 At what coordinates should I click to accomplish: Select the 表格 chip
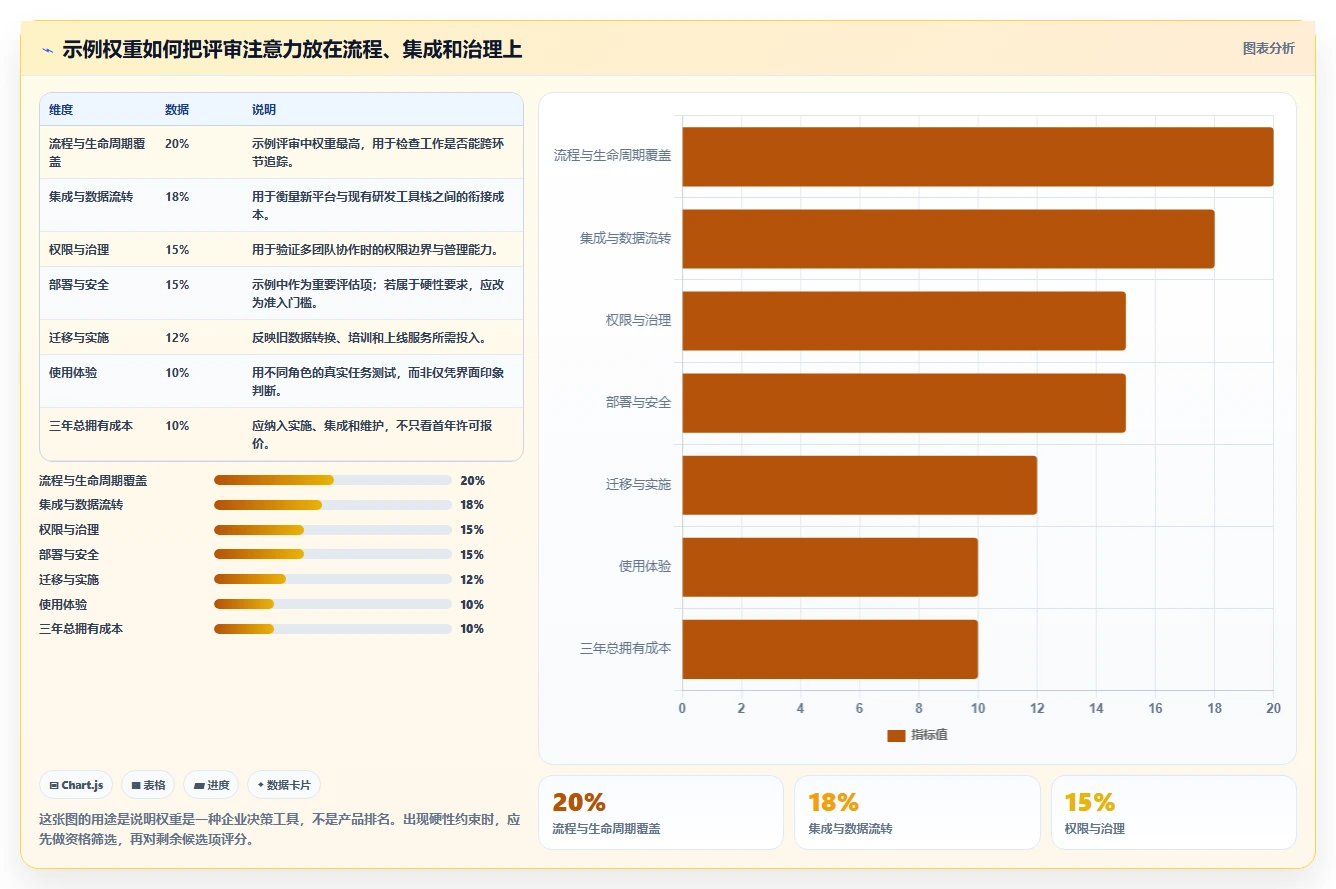(148, 785)
